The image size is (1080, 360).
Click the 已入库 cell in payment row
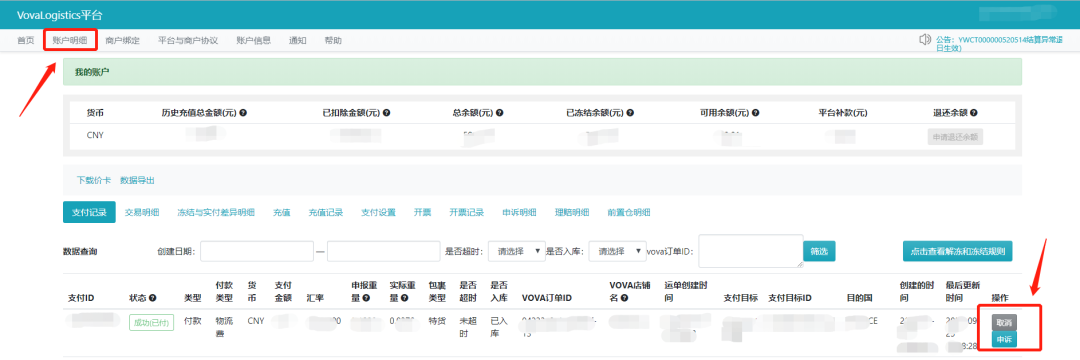(x=499, y=326)
